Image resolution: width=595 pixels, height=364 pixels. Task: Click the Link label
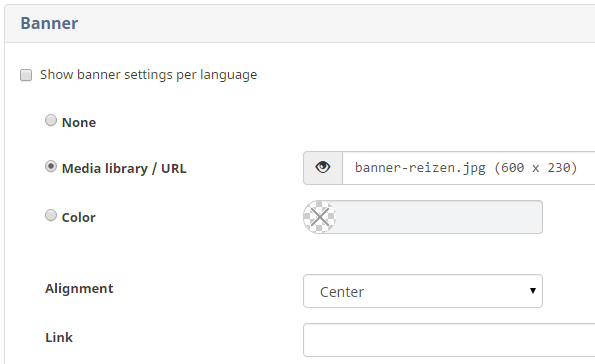tap(59, 337)
